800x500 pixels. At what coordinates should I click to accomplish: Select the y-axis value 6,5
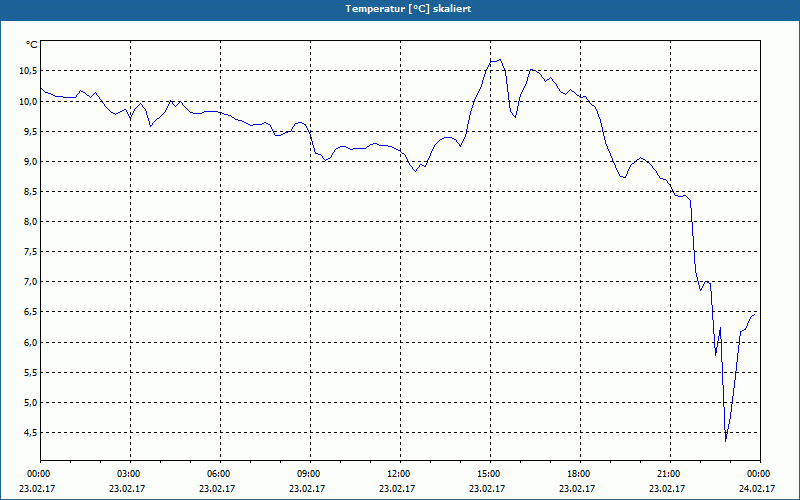coord(30,312)
